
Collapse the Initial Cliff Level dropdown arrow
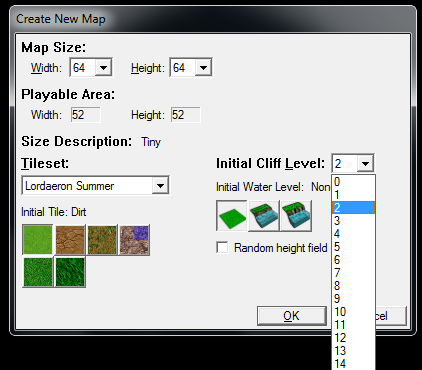(x=365, y=164)
